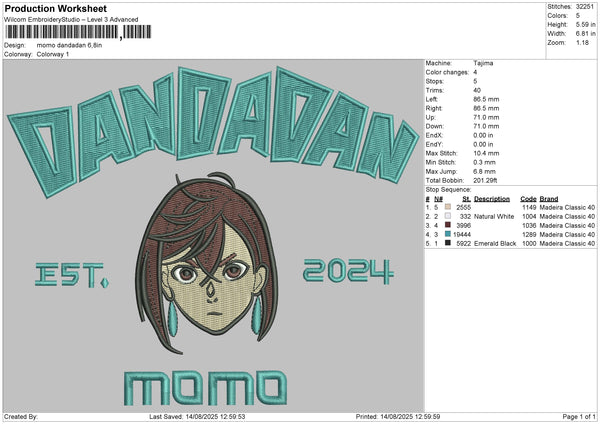600x424 pixels.
Task: Click the 'Brand' column header
Action: (549, 199)
